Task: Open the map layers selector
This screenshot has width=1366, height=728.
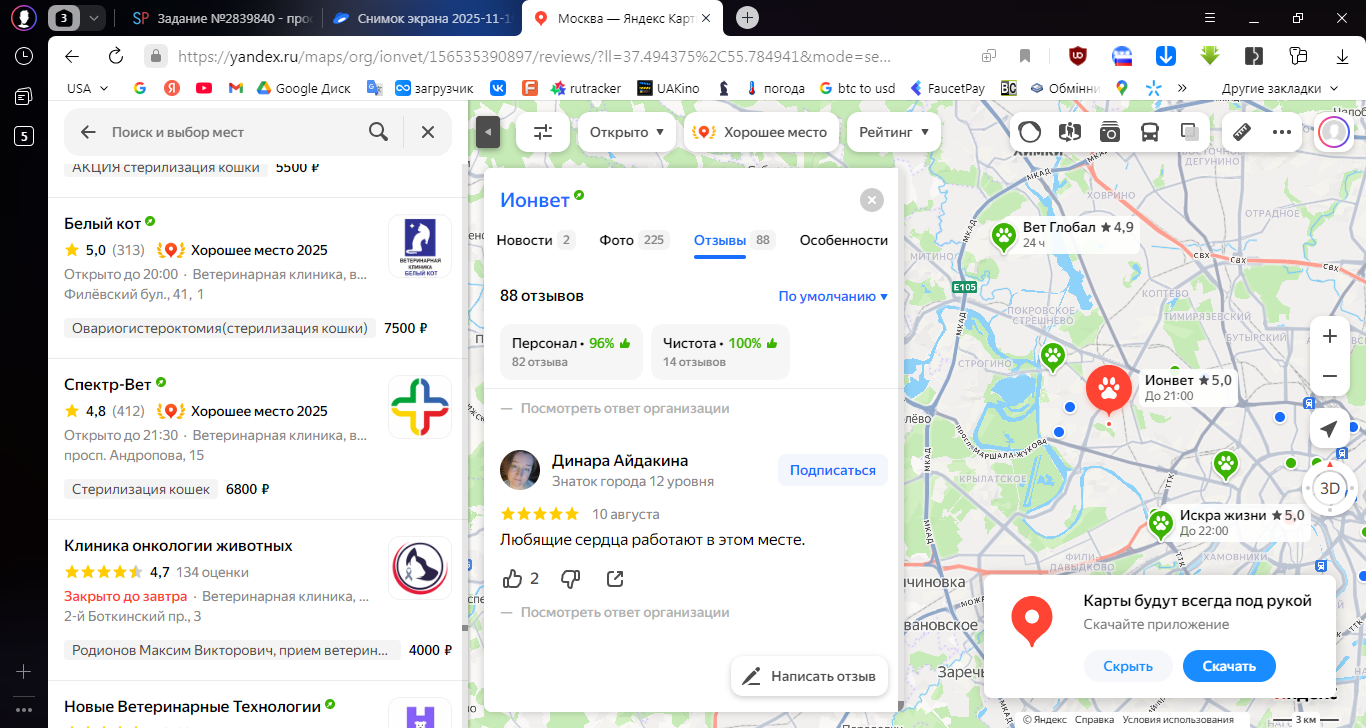Action: pyautogui.click(x=1190, y=131)
